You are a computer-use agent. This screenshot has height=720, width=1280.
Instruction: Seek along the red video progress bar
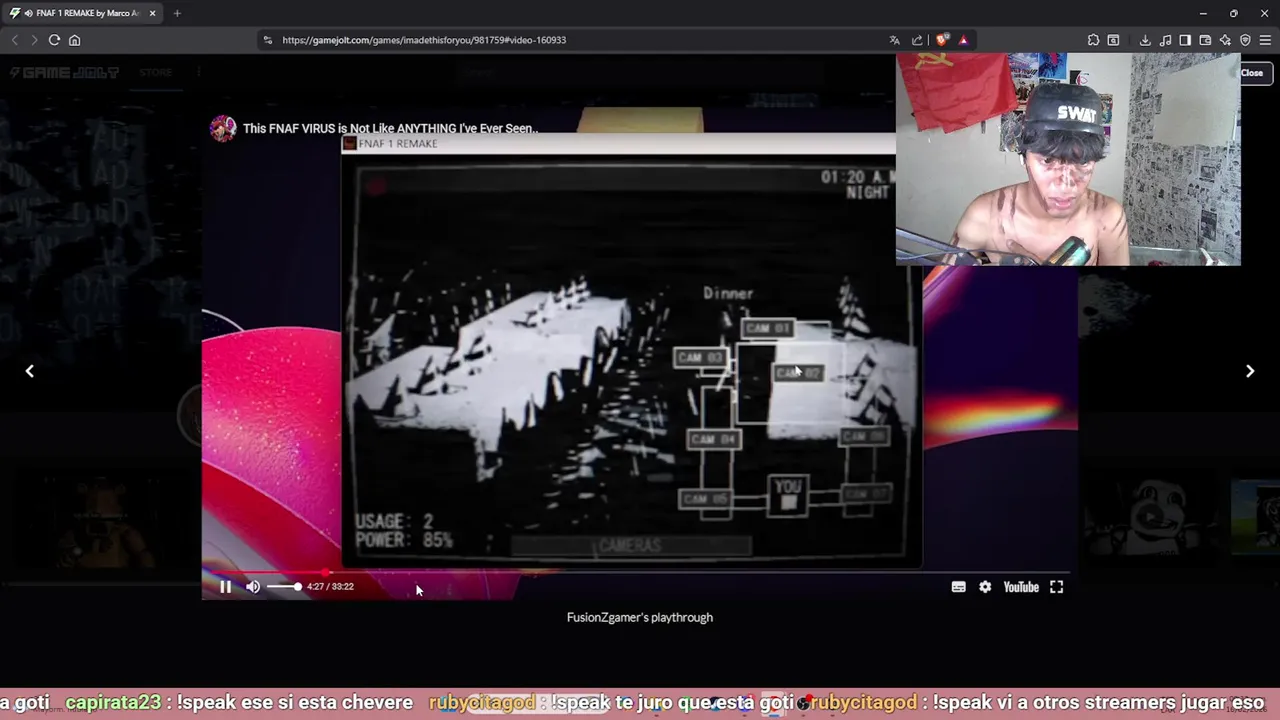640,573
